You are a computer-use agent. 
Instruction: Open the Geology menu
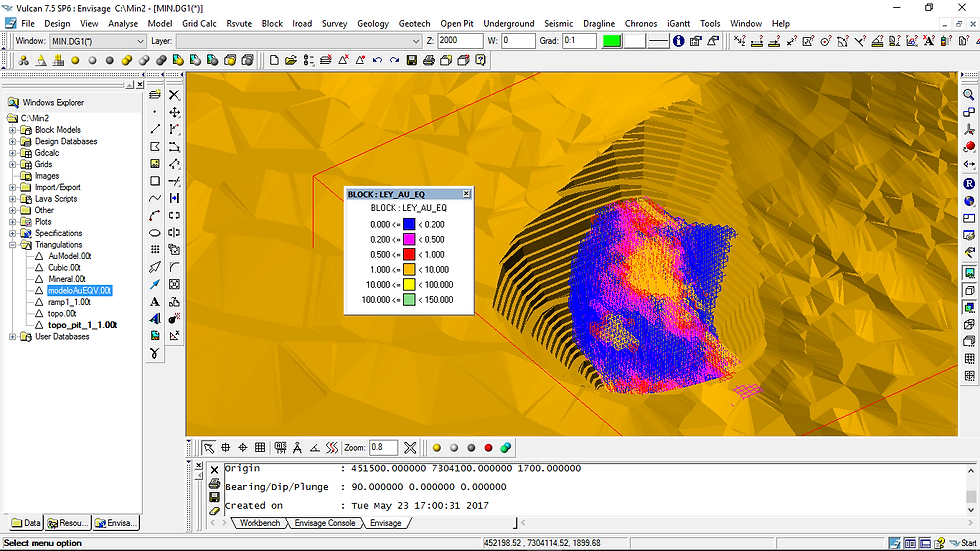tap(373, 24)
